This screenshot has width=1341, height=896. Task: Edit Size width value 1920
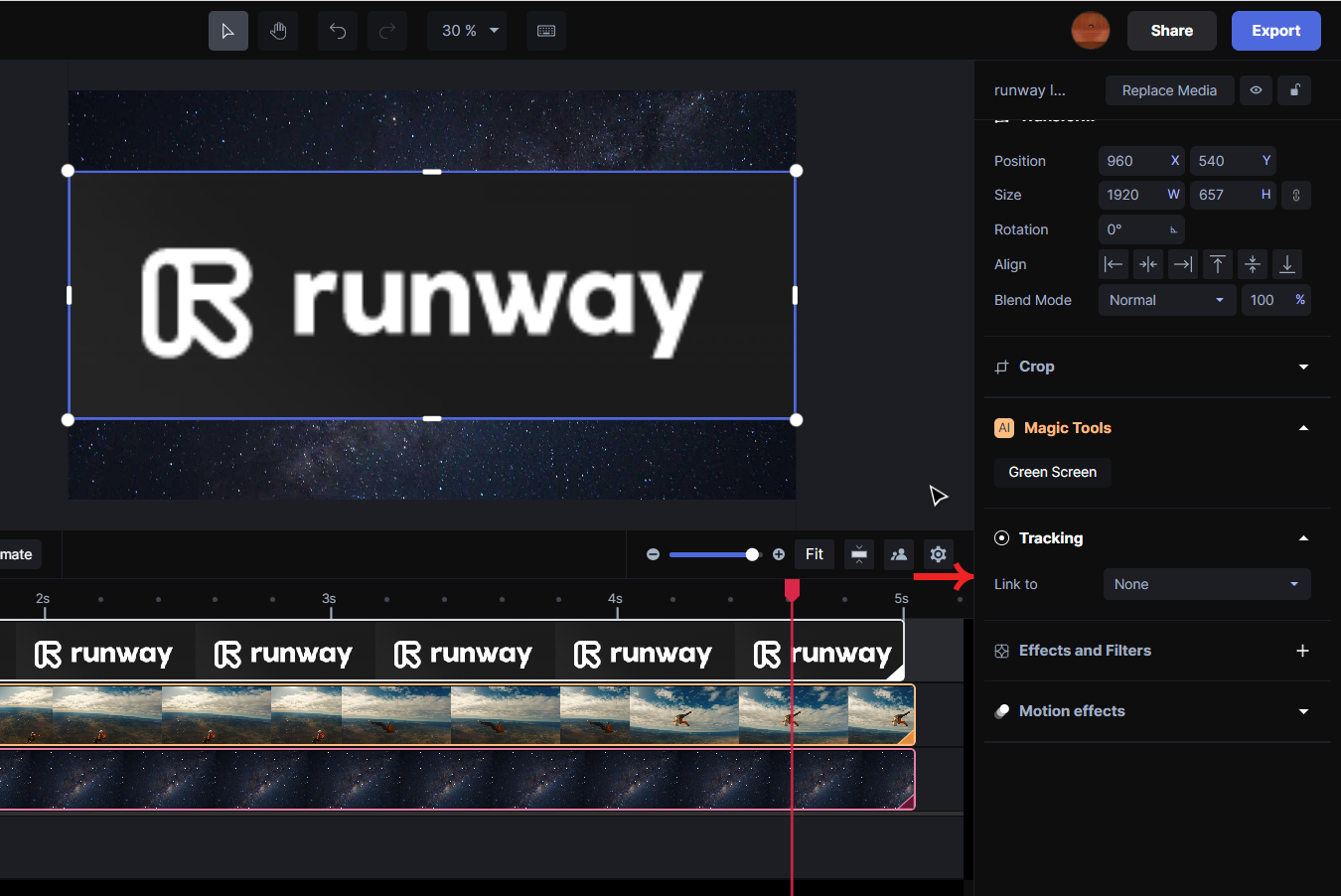pyautogui.click(x=1141, y=195)
